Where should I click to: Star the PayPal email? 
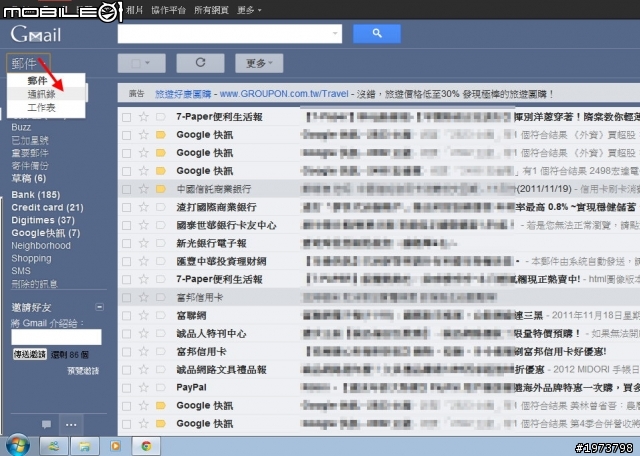pyautogui.click(x=143, y=387)
